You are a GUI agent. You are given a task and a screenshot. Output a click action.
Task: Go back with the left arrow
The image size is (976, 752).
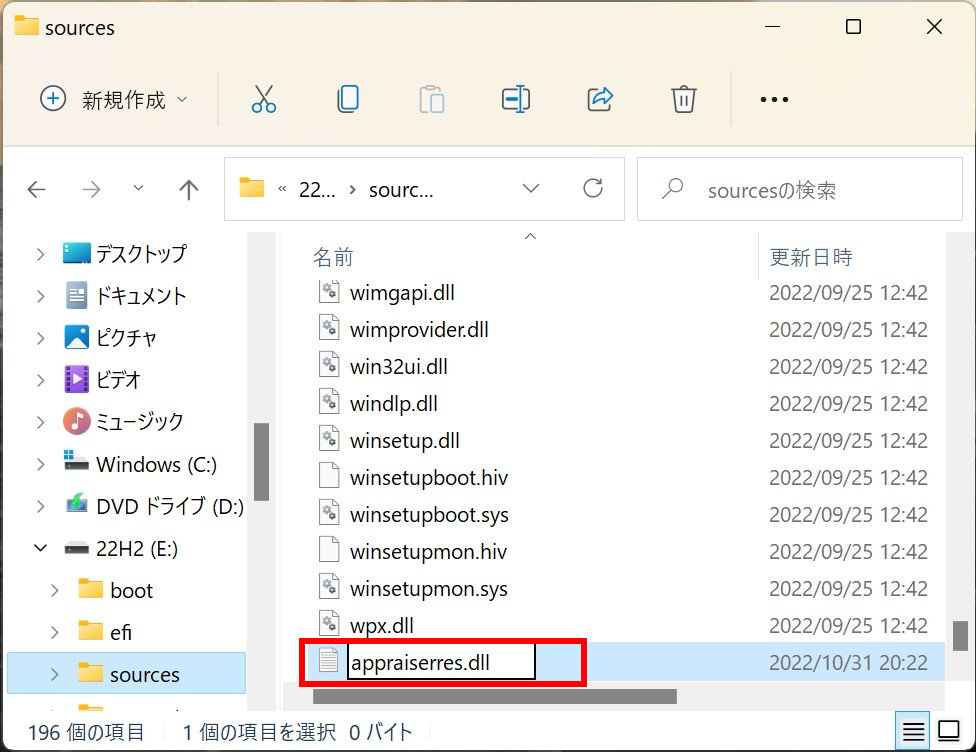coord(37,189)
